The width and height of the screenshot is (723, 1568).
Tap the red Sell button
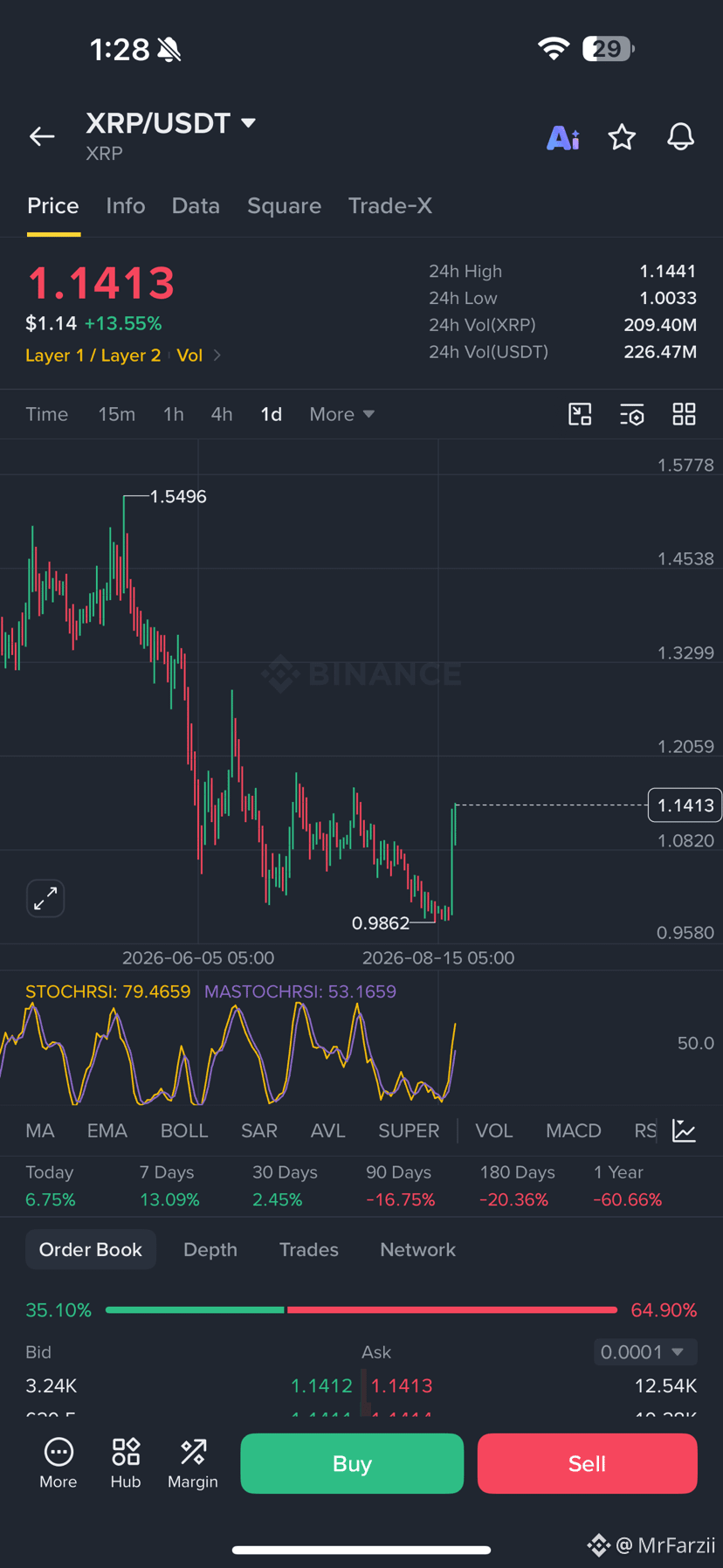coord(588,1463)
